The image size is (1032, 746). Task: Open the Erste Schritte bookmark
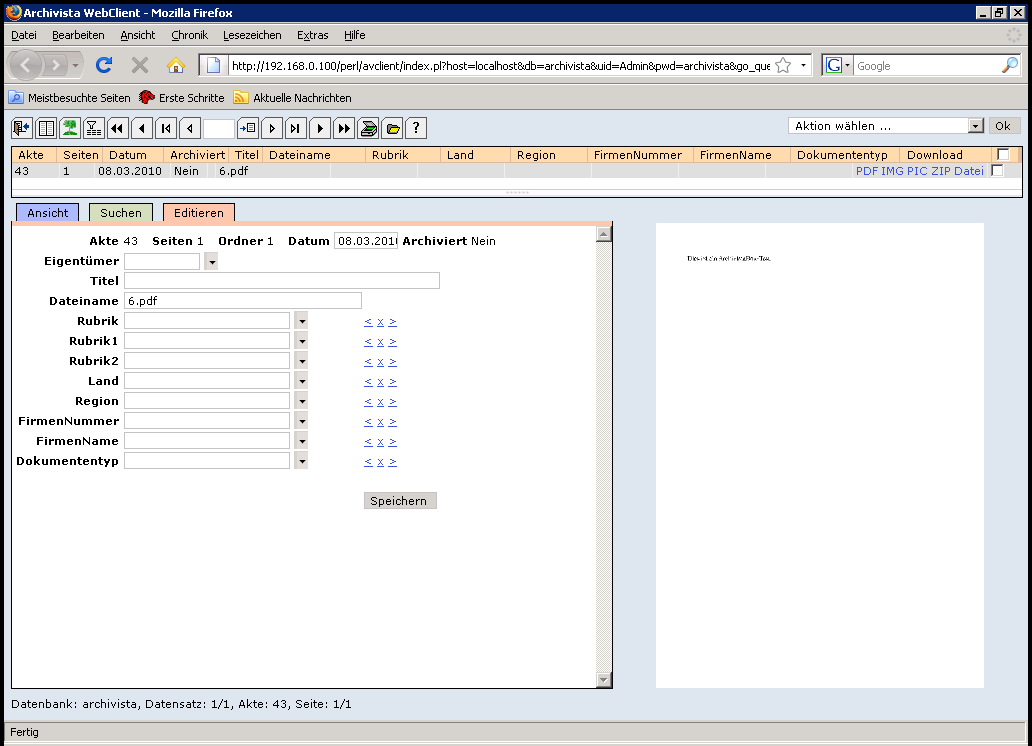[182, 97]
